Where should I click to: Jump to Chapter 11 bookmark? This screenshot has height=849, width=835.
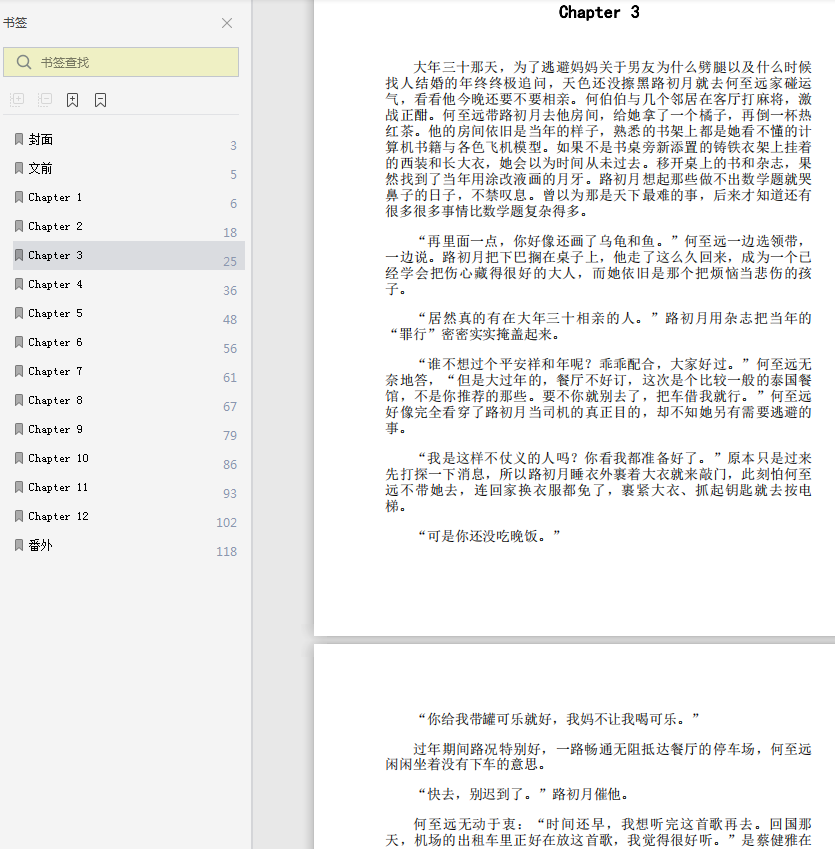coord(129,487)
